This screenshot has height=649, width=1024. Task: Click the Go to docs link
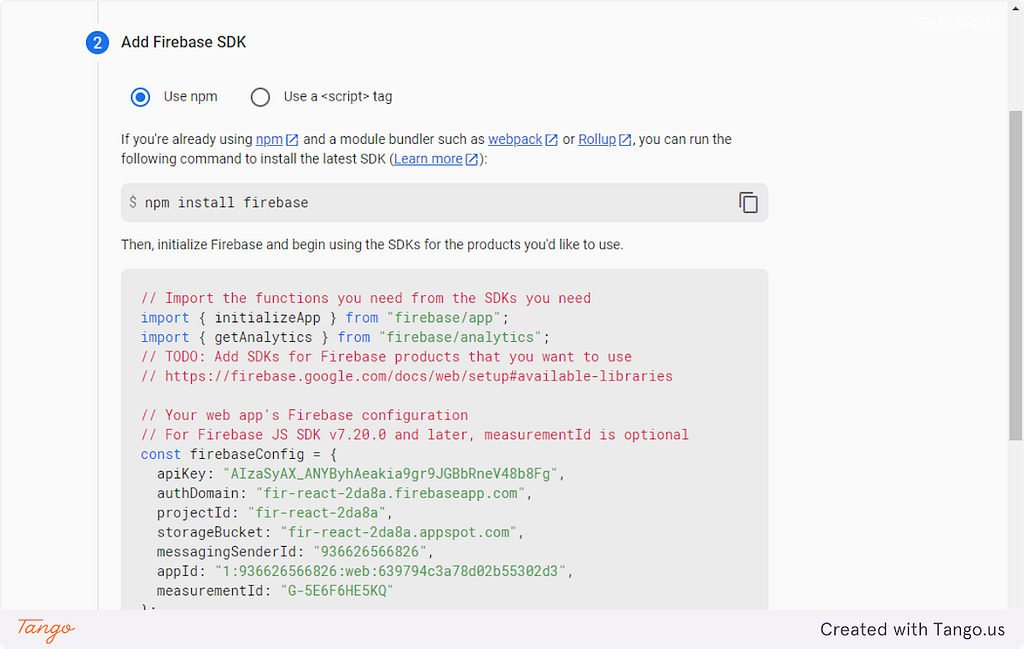click(x=950, y=22)
